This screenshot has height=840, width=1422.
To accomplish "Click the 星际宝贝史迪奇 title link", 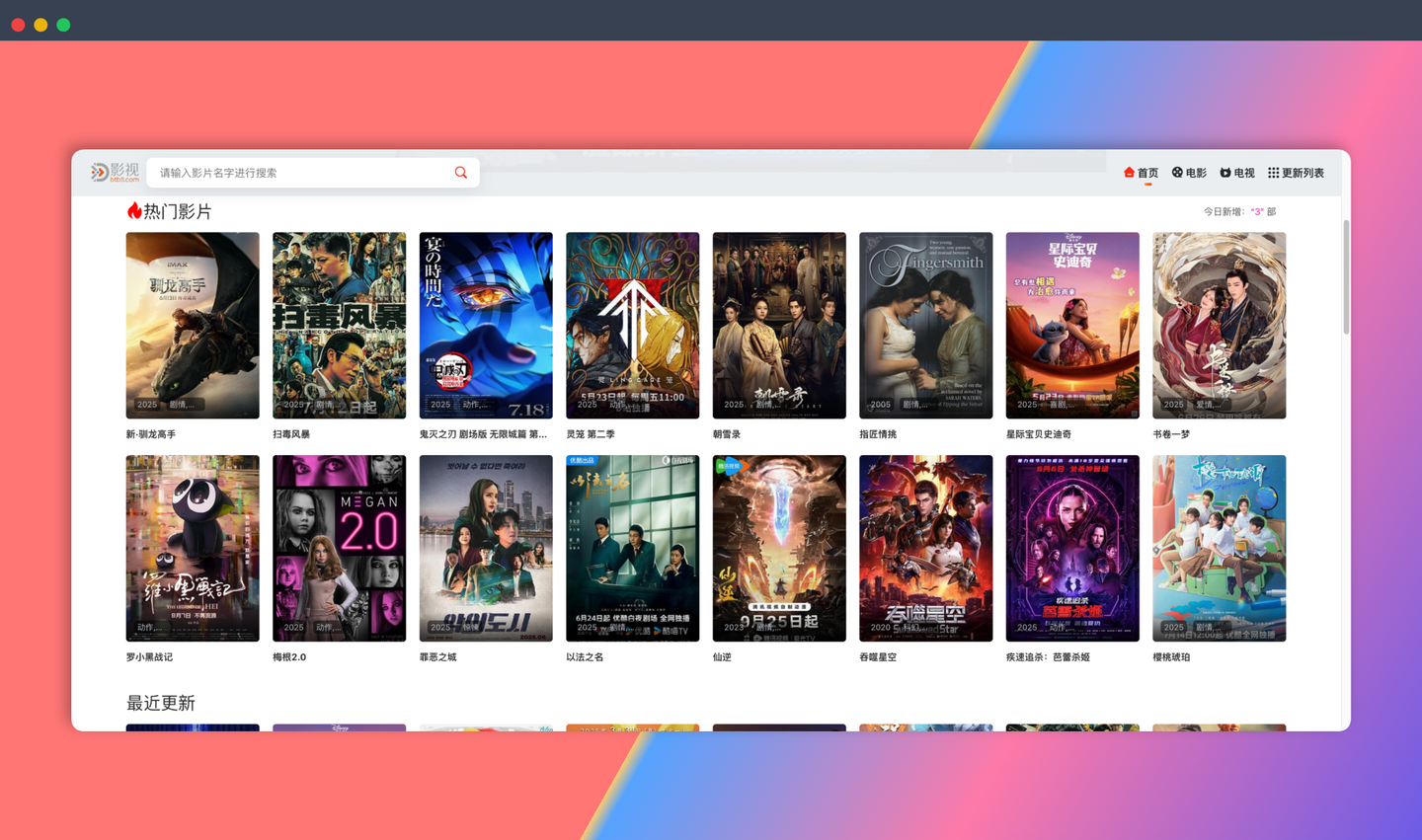I will tap(1039, 434).
